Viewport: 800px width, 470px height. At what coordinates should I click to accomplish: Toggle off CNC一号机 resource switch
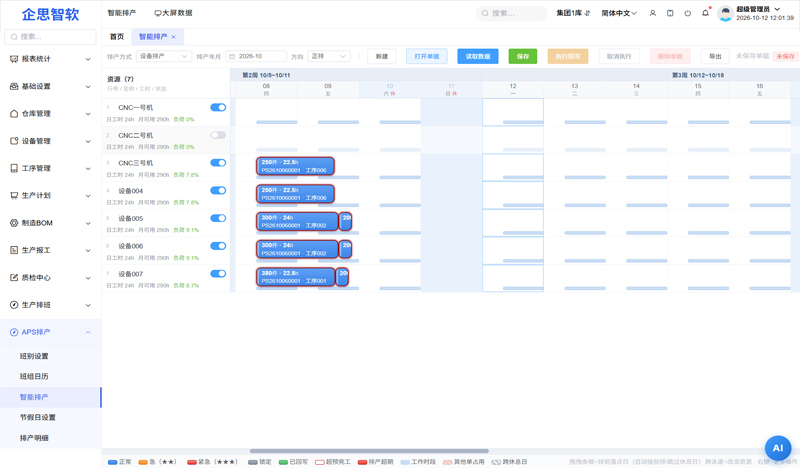tap(218, 107)
